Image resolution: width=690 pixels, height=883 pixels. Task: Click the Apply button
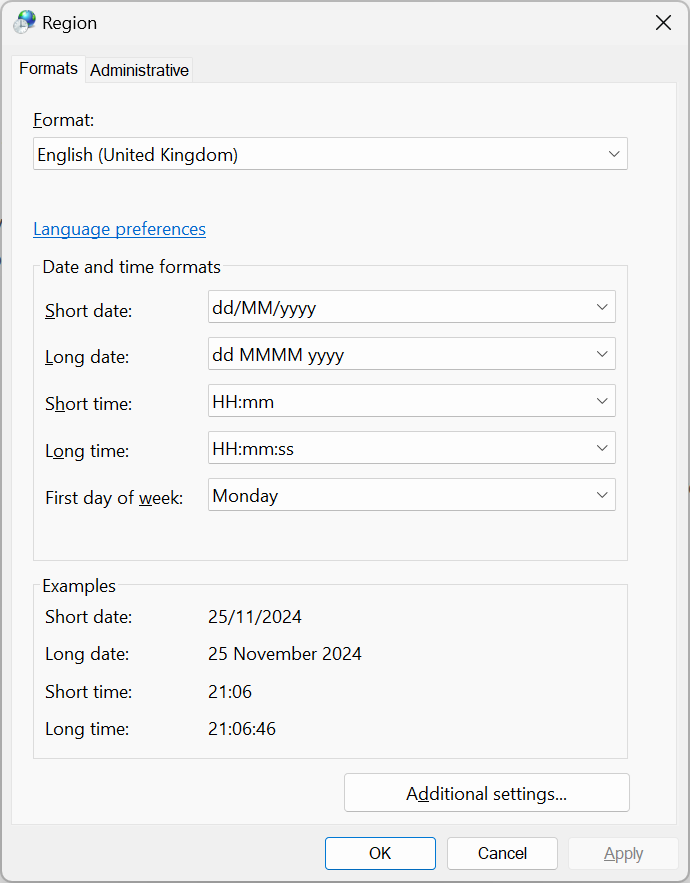[x=624, y=853]
